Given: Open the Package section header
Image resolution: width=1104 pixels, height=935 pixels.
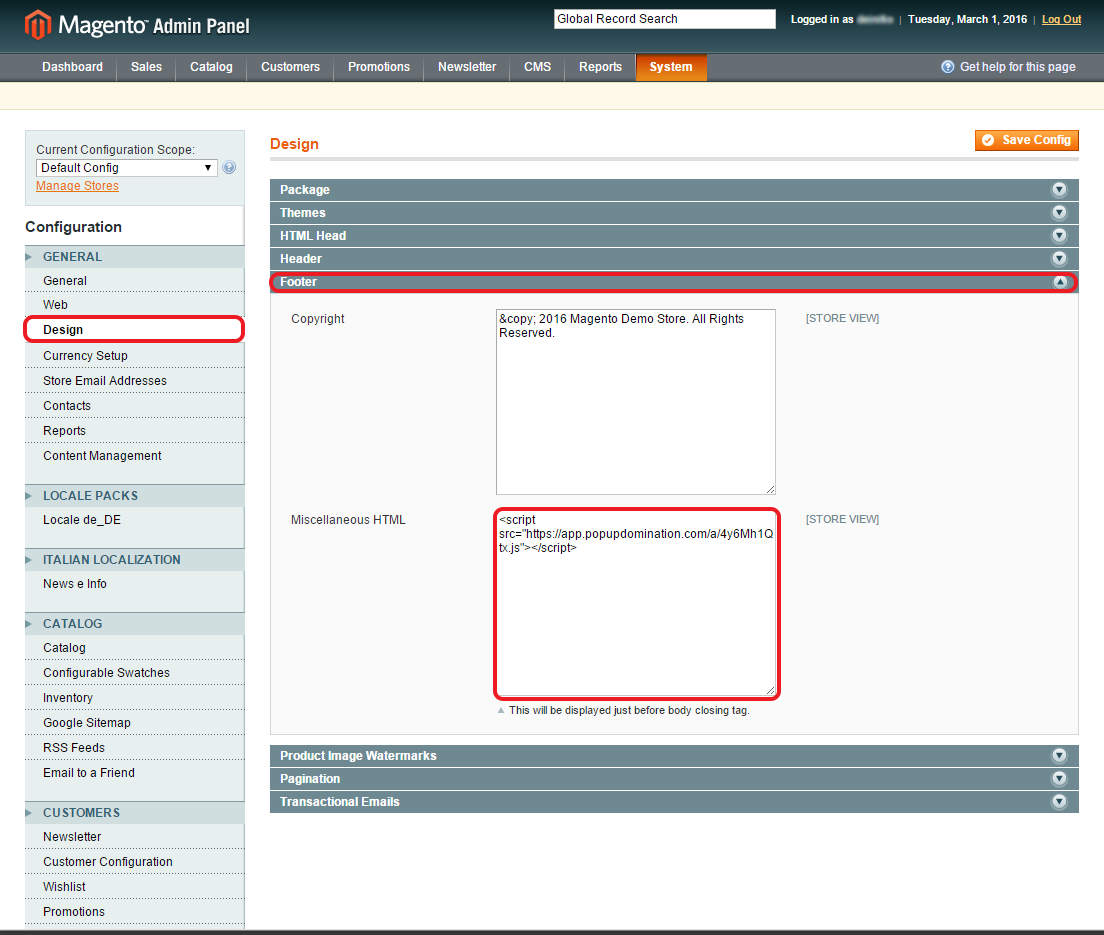Looking at the screenshot, I should [674, 189].
